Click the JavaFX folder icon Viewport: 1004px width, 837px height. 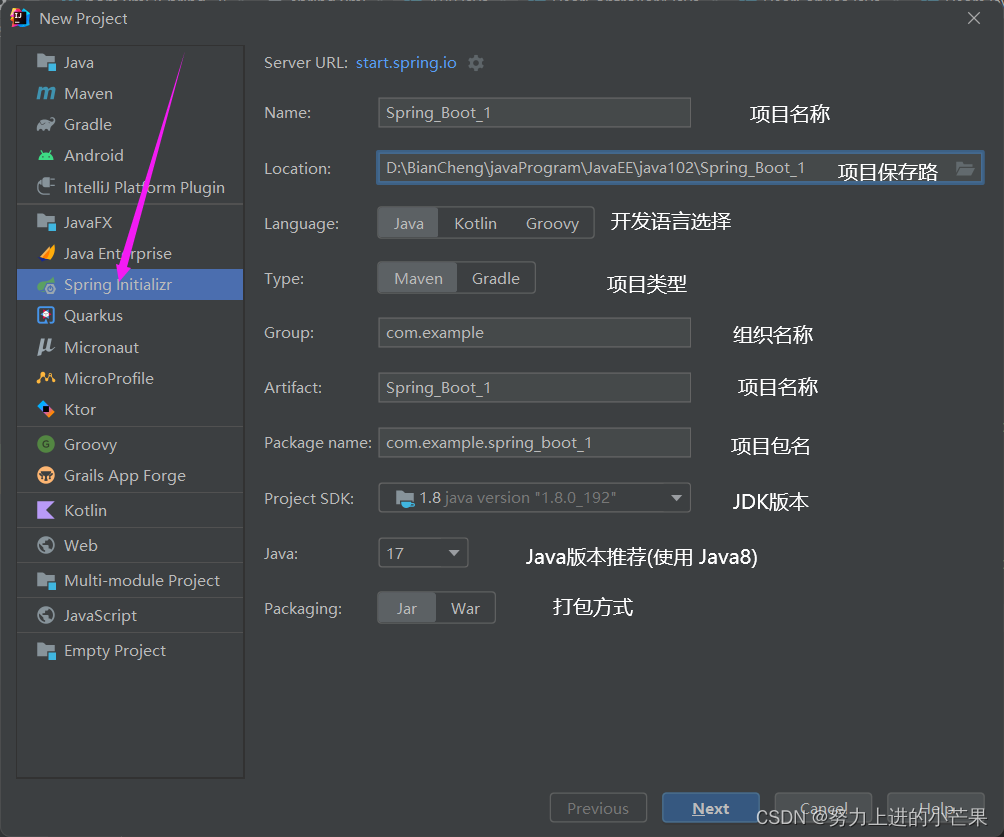[x=46, y=222]
